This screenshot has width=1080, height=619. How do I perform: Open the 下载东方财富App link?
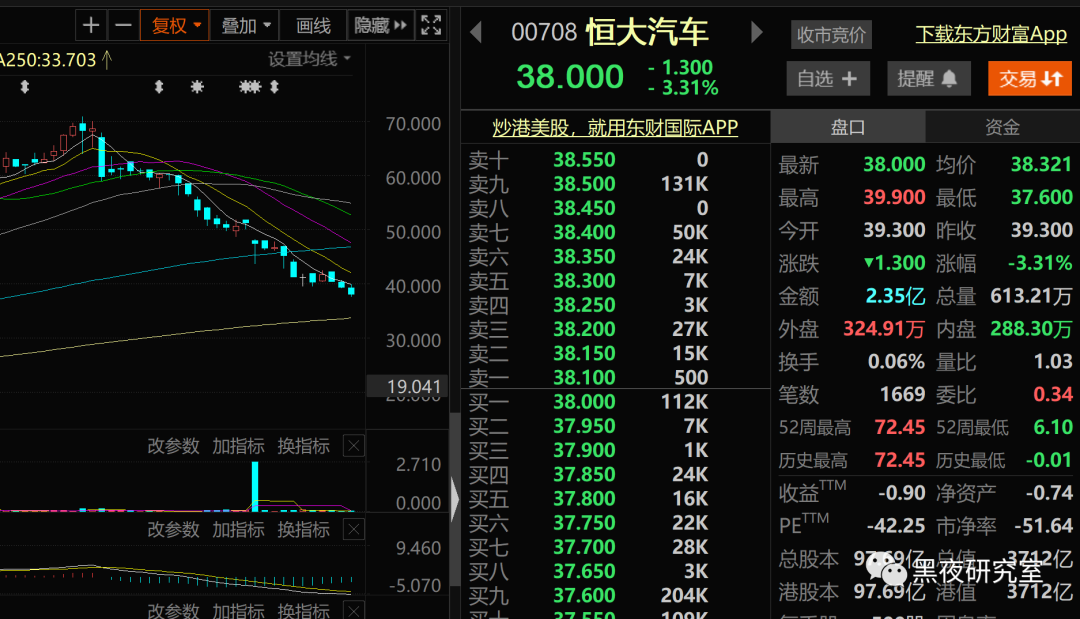pyautogui.click(x=991, y=34)
